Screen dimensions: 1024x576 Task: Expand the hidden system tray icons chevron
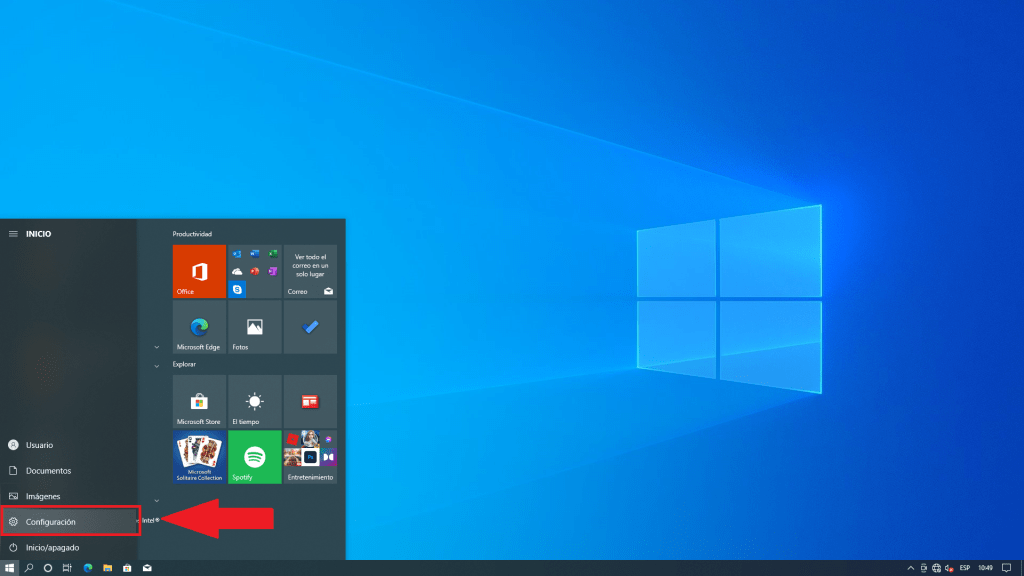909,568
